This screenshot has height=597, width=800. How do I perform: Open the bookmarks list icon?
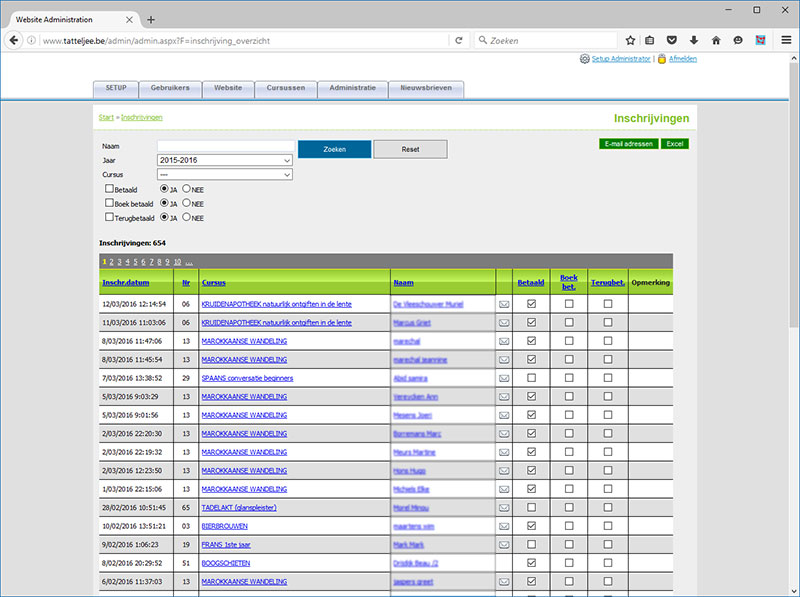click(x=649, y=40)
